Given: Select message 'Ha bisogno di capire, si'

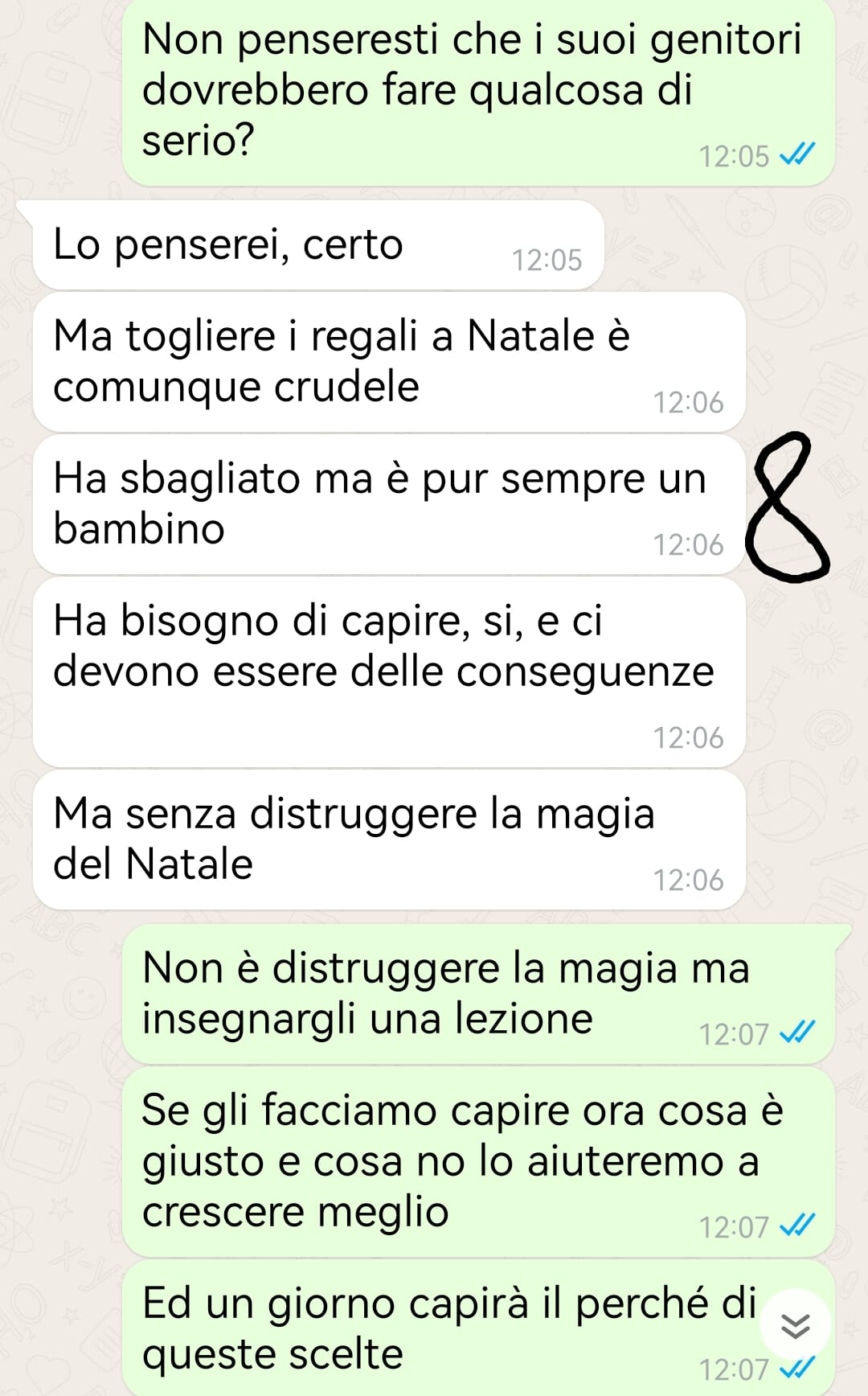Looking at the screenshot, I should coord(389,672).
